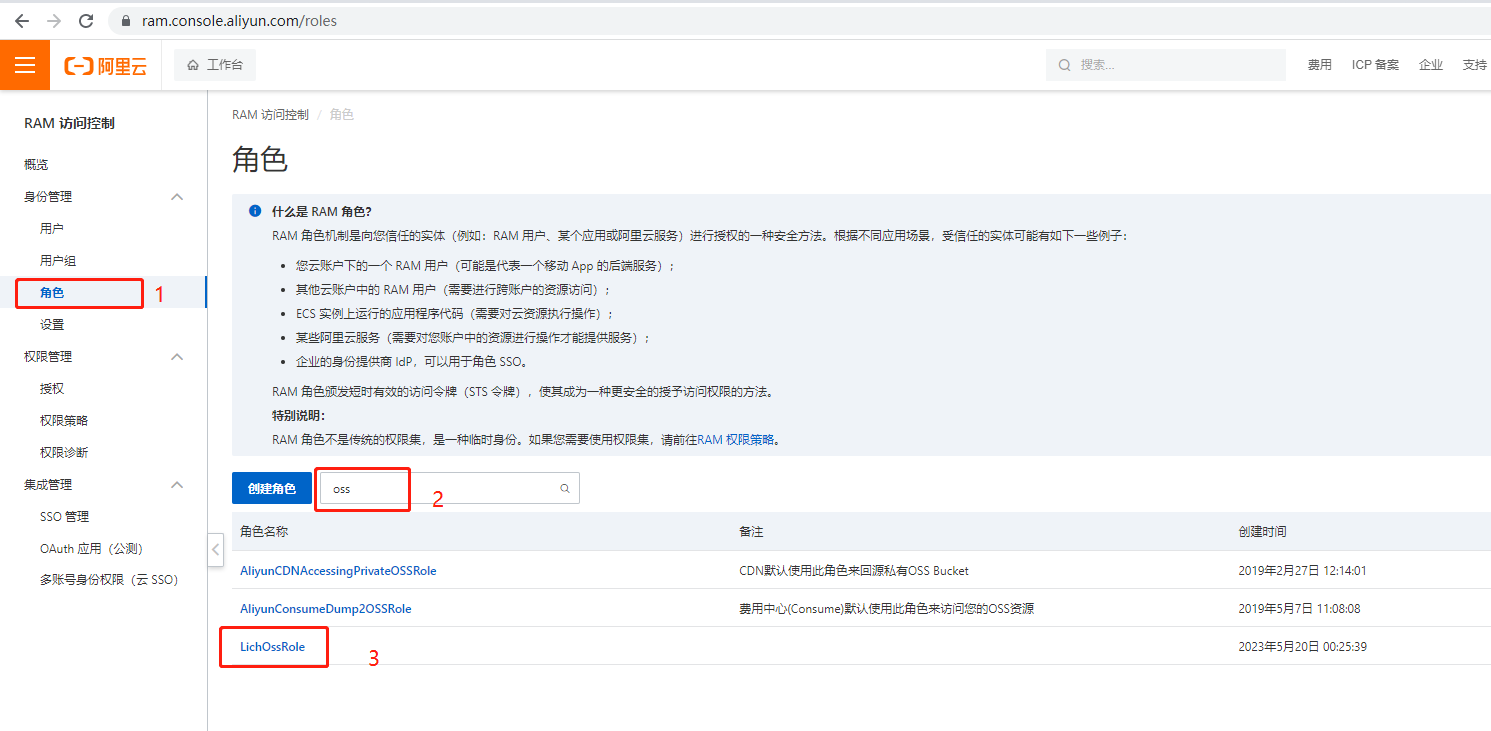Open the 工作台 workbench button

(215, 65)
